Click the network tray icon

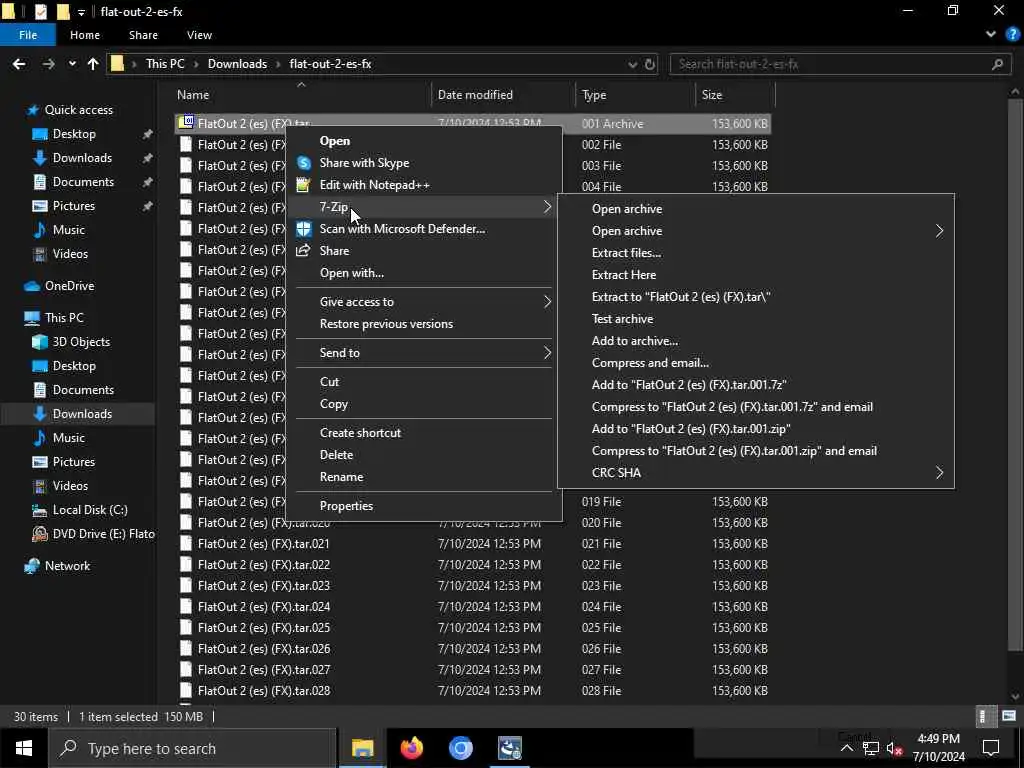click(x=870, y=748)
